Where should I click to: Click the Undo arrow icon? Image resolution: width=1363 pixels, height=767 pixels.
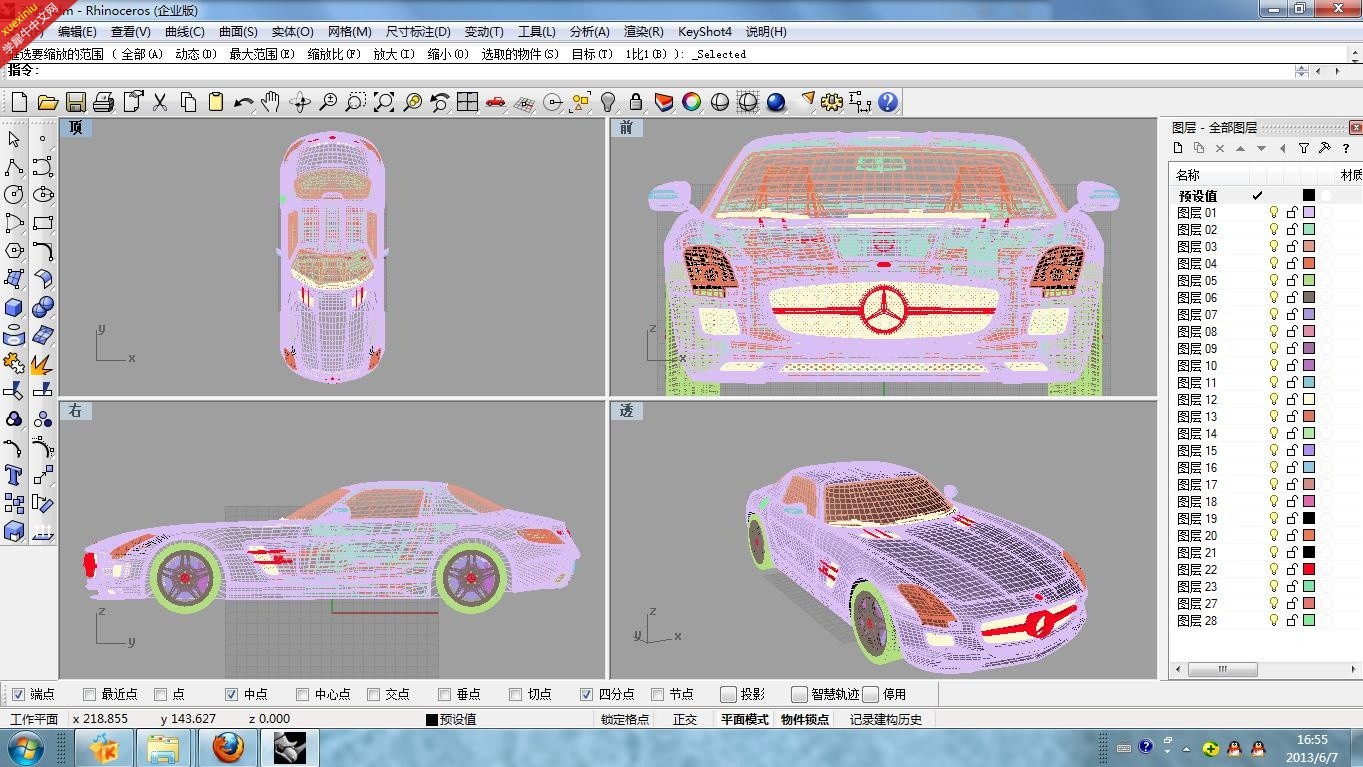click(243, 102)
